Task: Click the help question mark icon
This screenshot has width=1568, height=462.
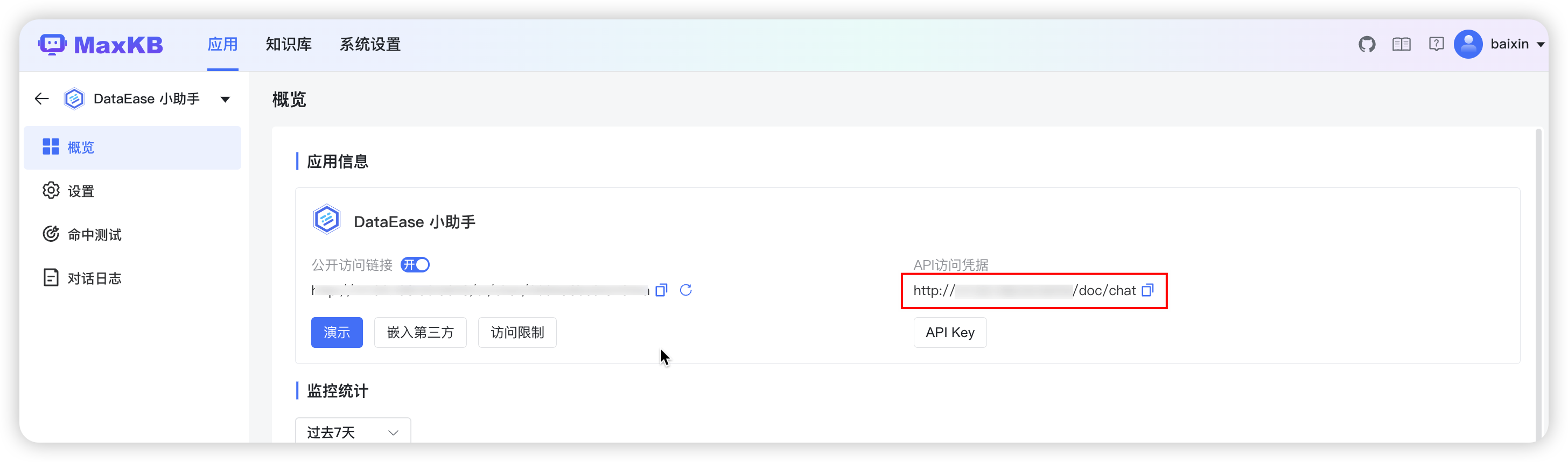Action: 1436,45
